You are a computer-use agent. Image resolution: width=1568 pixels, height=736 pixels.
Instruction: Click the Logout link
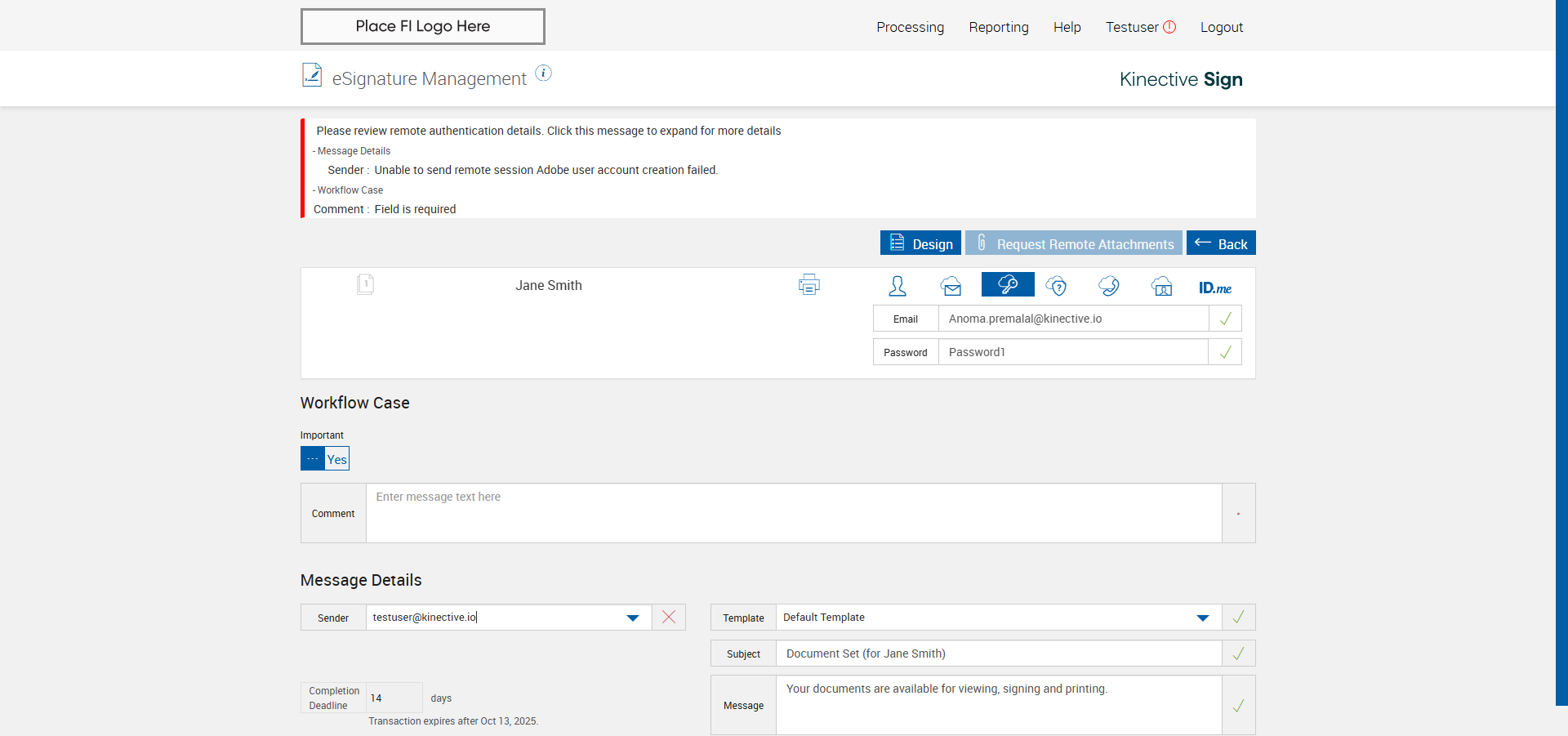point(1221,27)
